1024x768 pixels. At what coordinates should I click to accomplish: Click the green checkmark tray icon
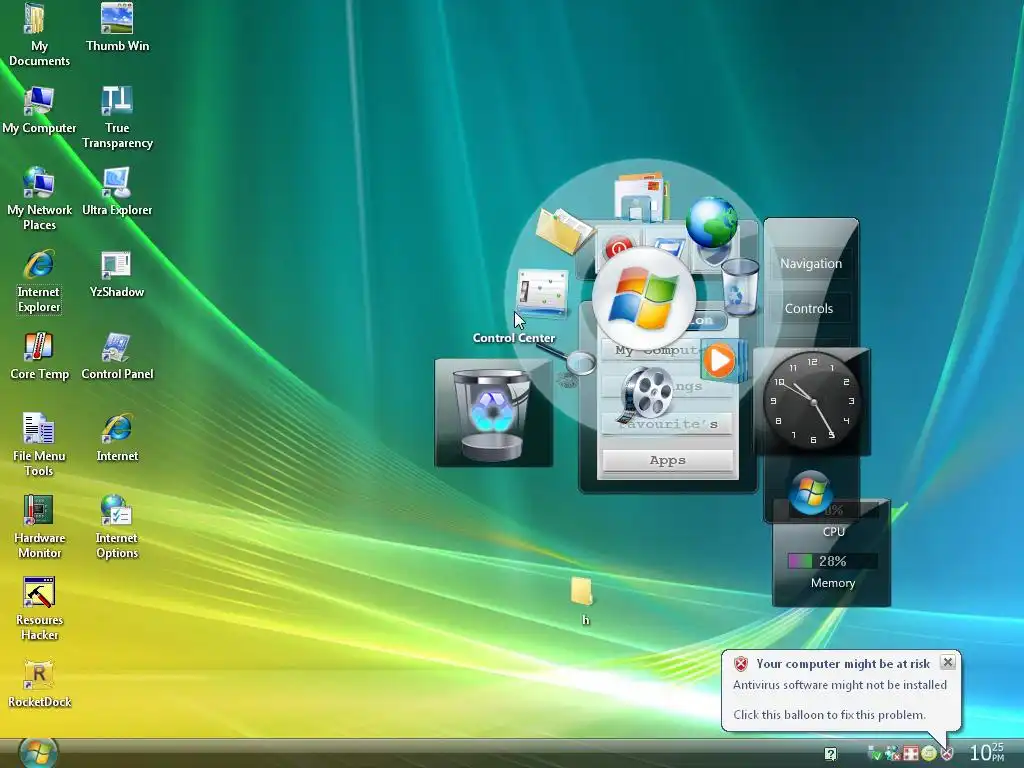(874, 754)
